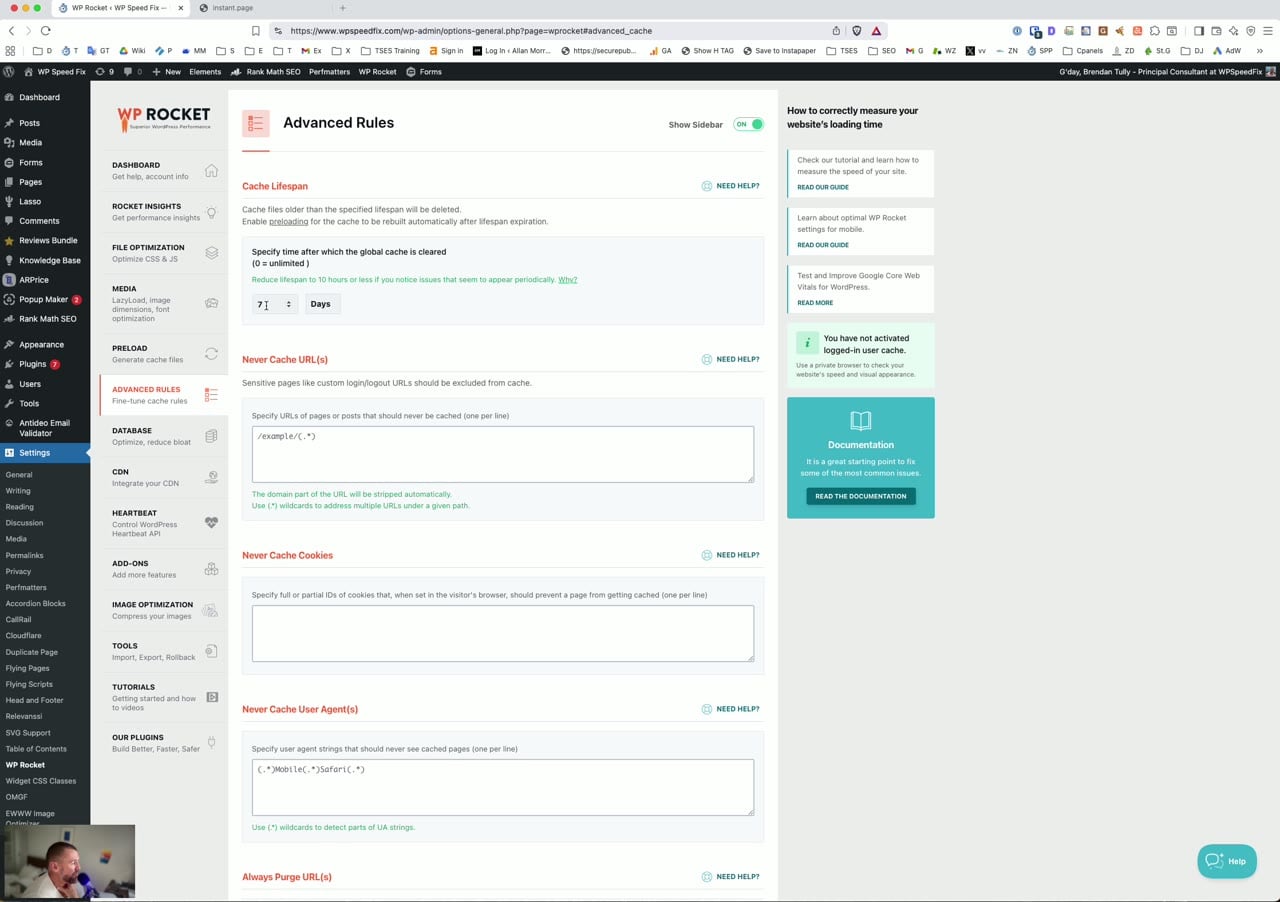
Task: Click inside the Never Cache Cookies text area
Action: click(502, 632)
